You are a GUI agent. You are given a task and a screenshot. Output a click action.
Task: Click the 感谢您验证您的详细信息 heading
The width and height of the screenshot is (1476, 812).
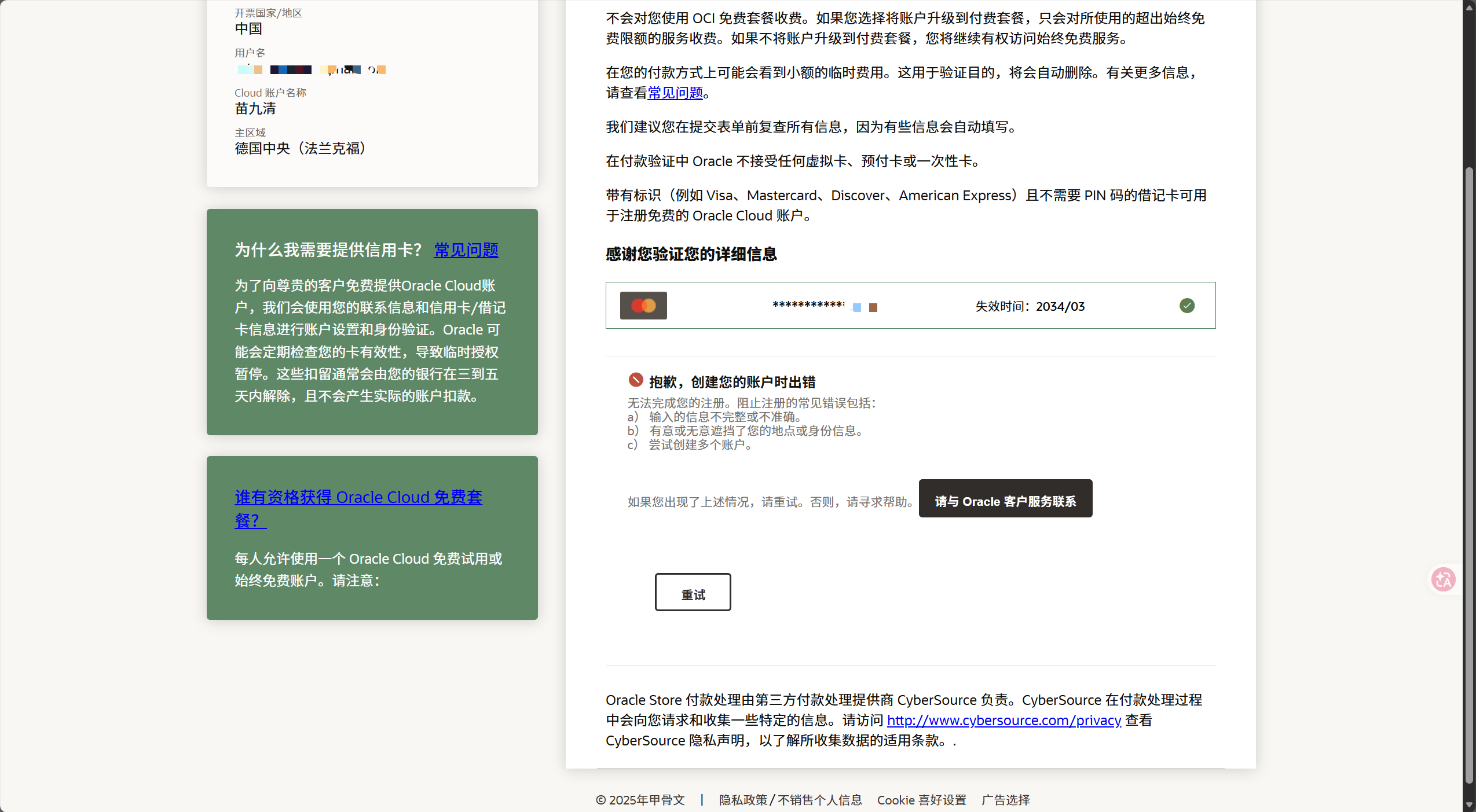[691, 254]
